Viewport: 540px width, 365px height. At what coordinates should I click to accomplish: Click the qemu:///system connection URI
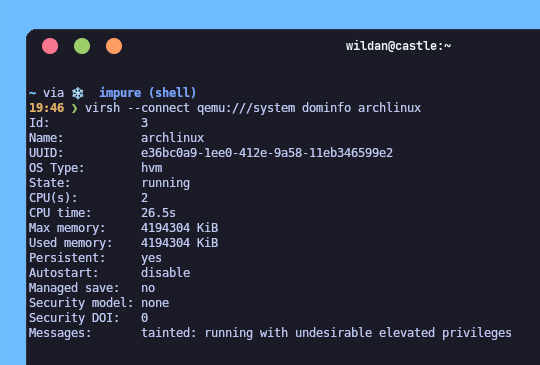pos(246,108)
